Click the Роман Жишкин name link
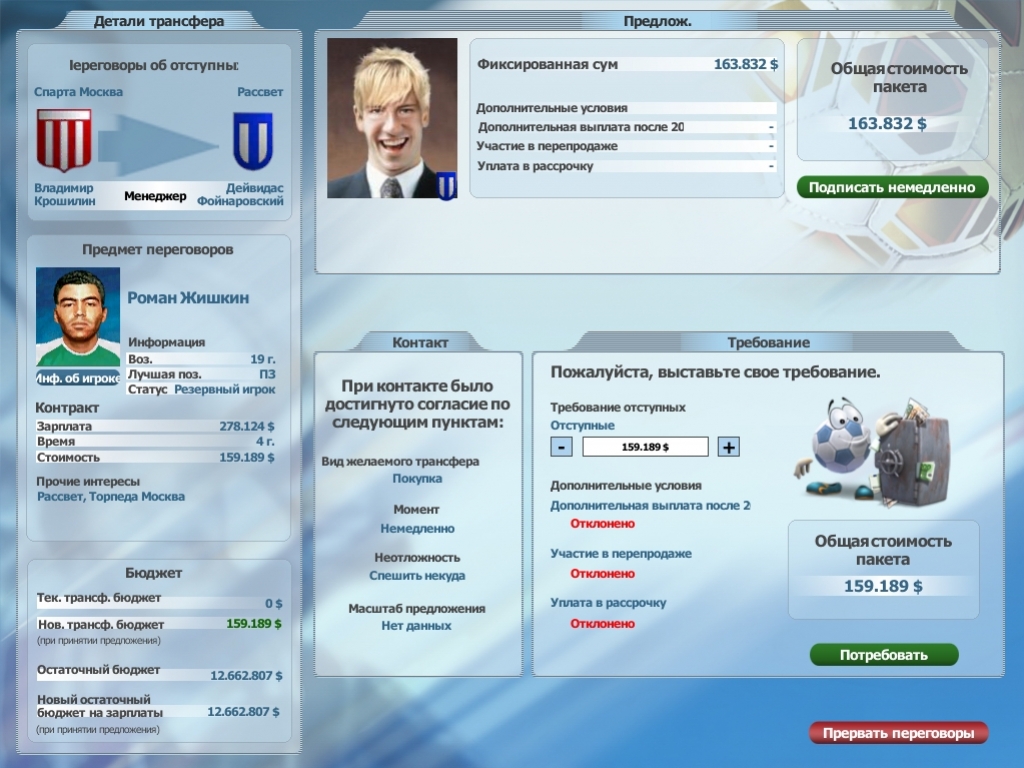Screen dimensions: 1024x768 188,298
